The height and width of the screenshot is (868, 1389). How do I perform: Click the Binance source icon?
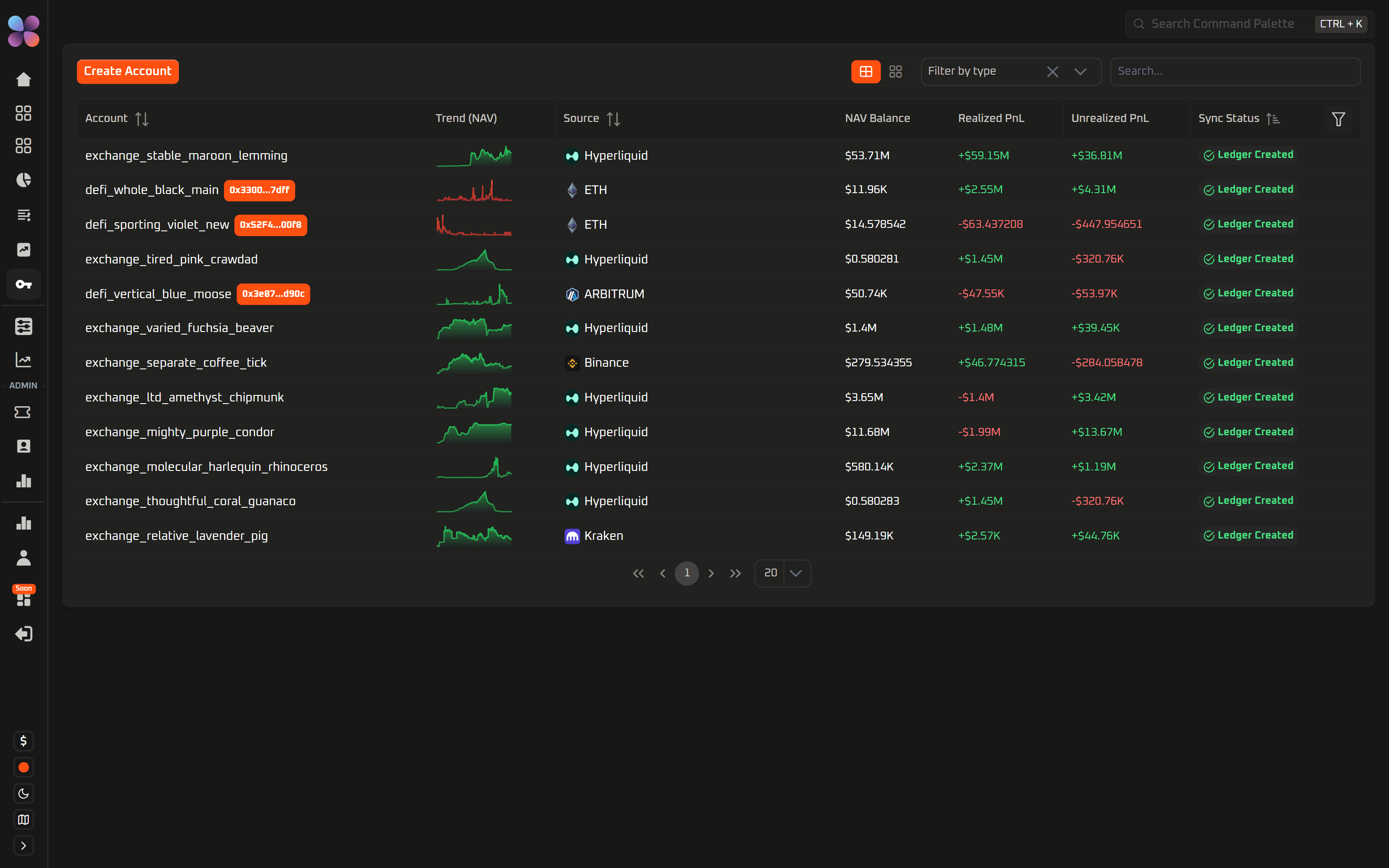click(x=572, y=363)
